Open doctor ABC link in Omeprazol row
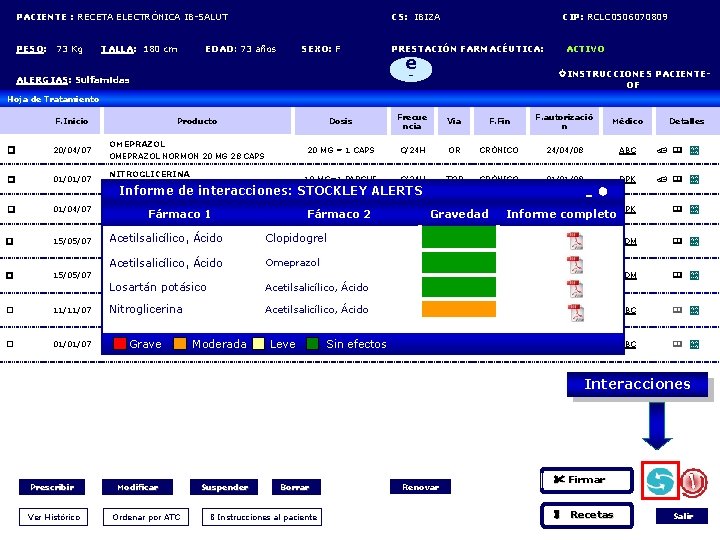Screen dimensions: 720x540 pyautogui.click(x=627, y=150)
